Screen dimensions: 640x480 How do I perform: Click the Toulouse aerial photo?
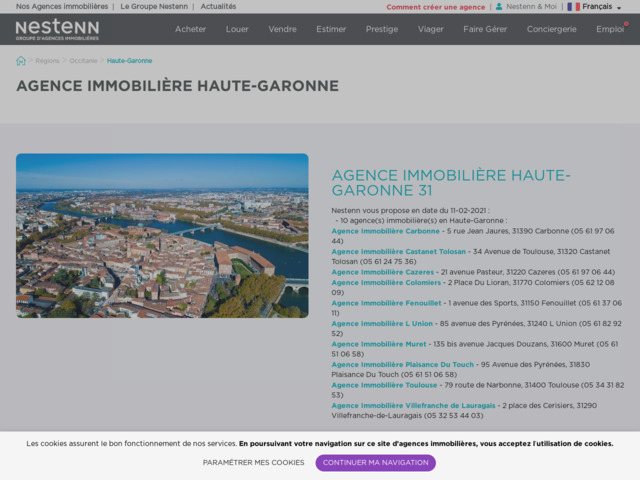tap(162, 236)
